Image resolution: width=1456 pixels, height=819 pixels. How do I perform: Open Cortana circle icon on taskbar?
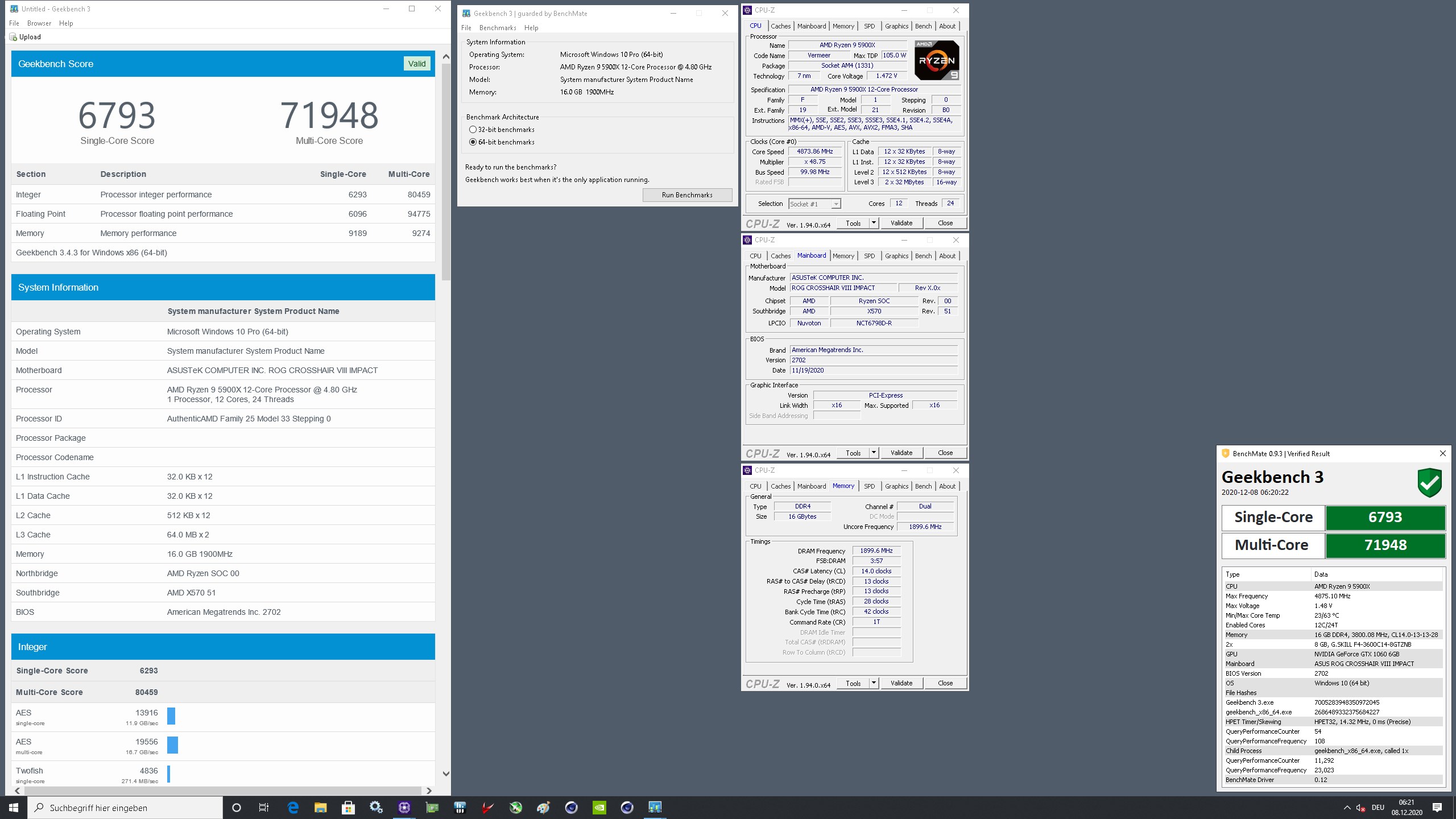[237, 808]
